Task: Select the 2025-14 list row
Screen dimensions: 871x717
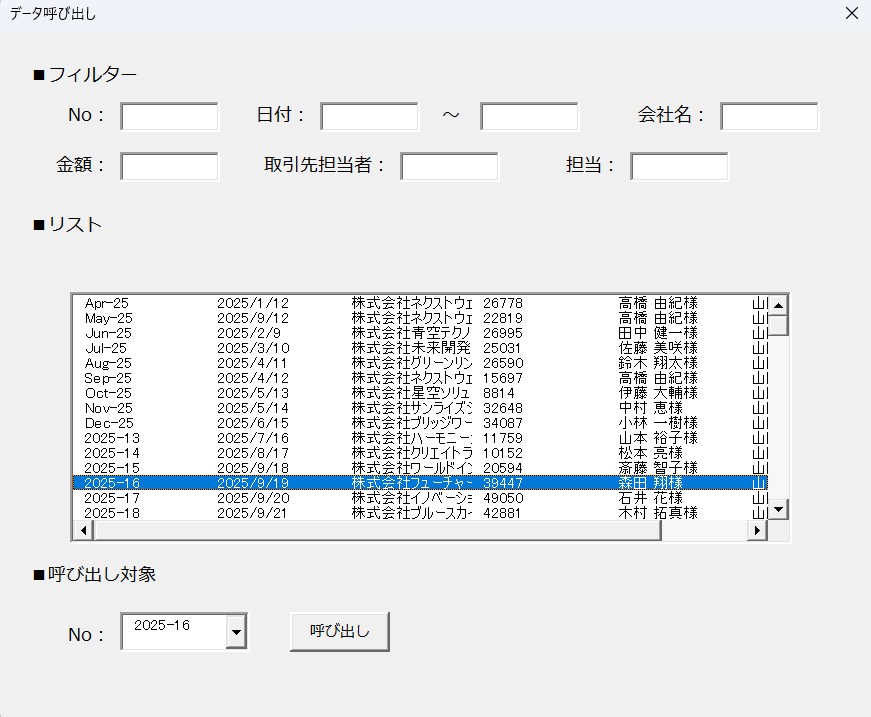Action: coord(420,453)
